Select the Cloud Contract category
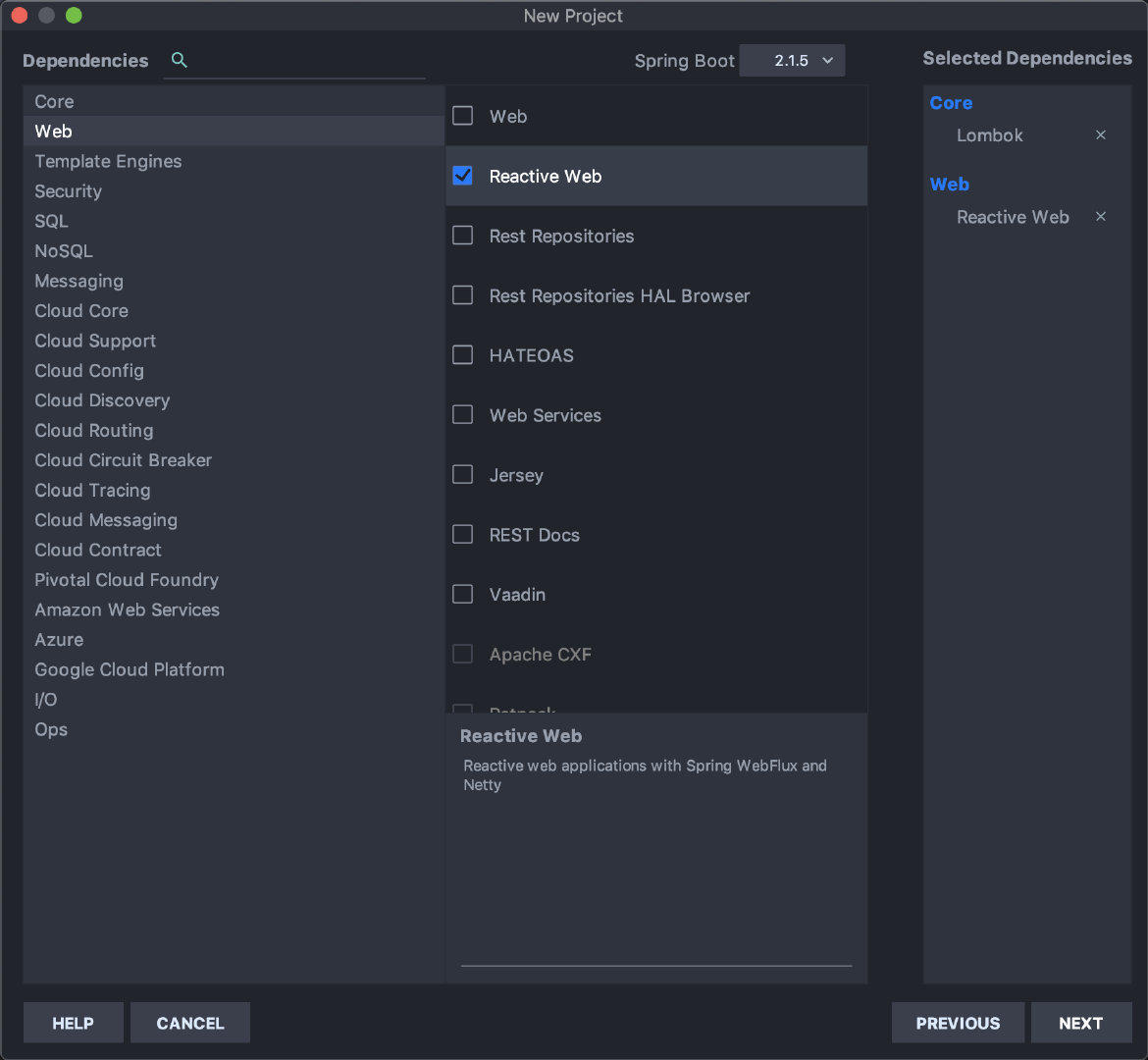1148x1060 pixels. (234, 551)
